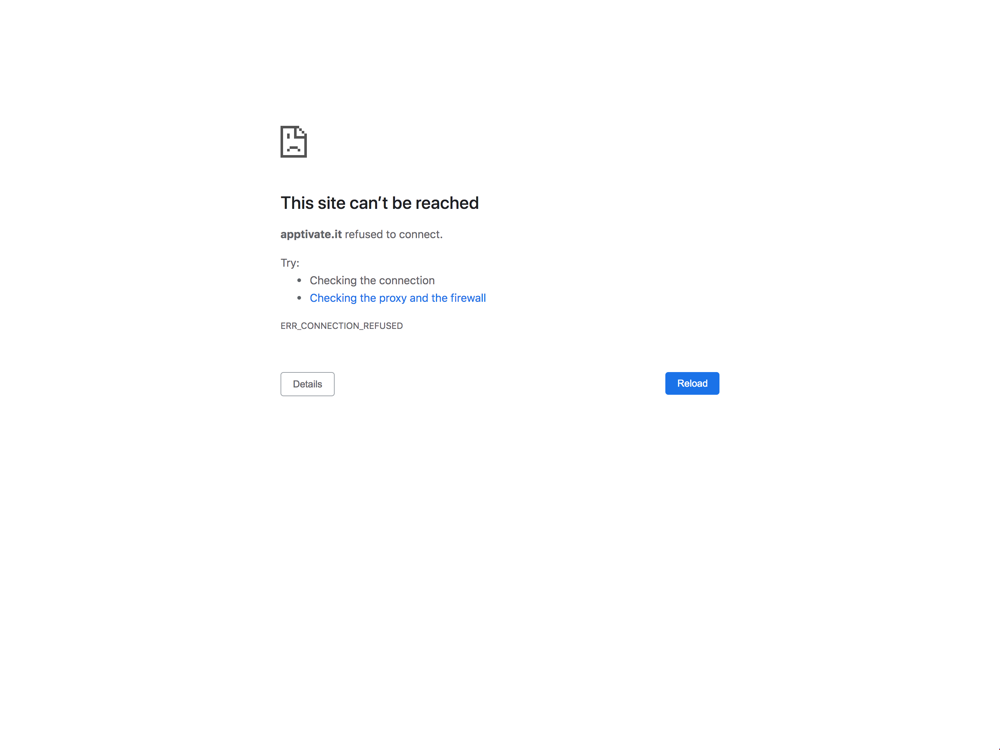Click the word 'connection' in the first suggestion
Viewport: 1000px width, 750px height.
point(407,281)
